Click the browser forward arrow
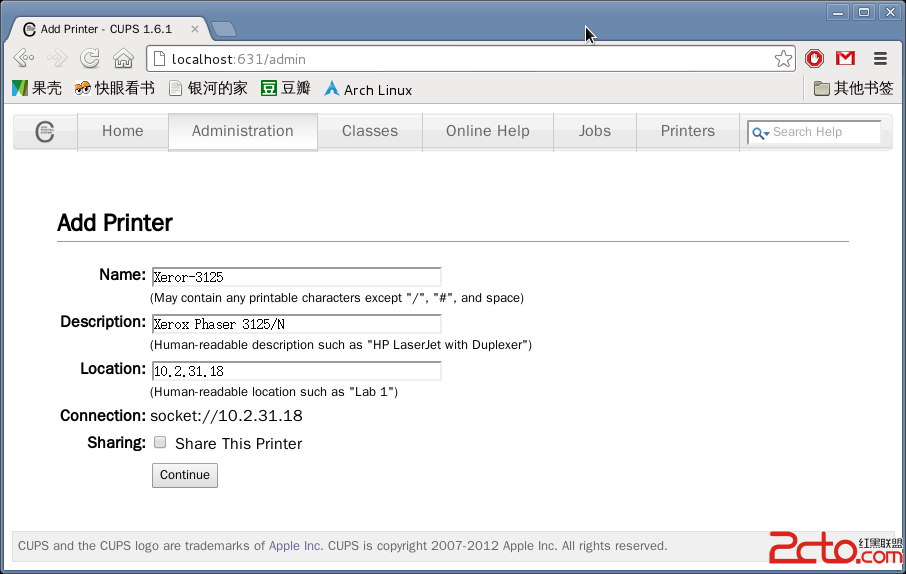Viewport: 906px width, 574px height. click(x=57, y=58)
